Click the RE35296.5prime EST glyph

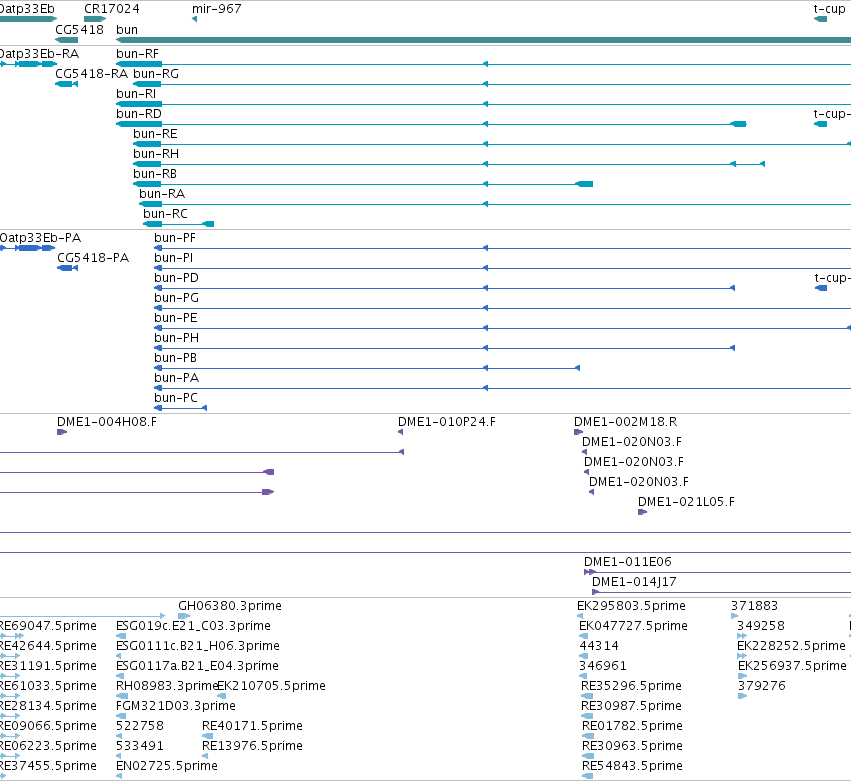587,696
